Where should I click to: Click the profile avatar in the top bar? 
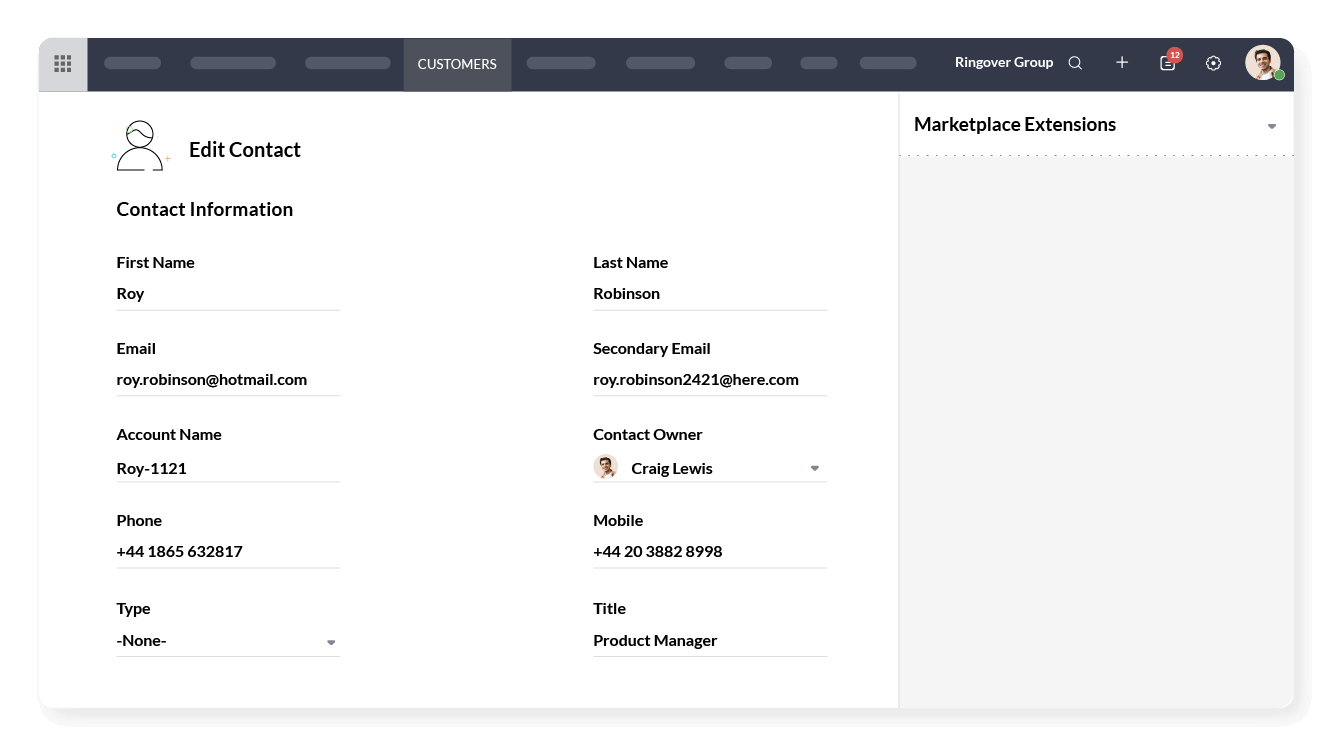(1264, 62)
